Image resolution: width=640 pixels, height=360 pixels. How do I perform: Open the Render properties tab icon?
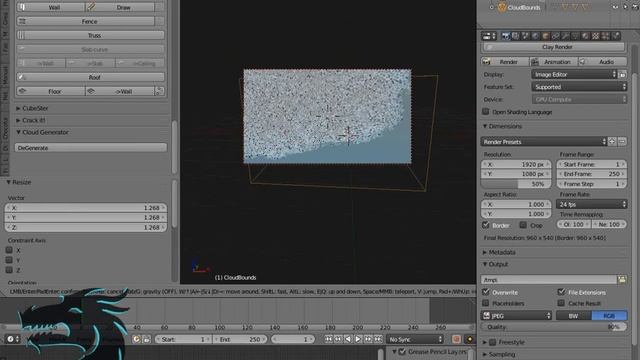point(506,36)
